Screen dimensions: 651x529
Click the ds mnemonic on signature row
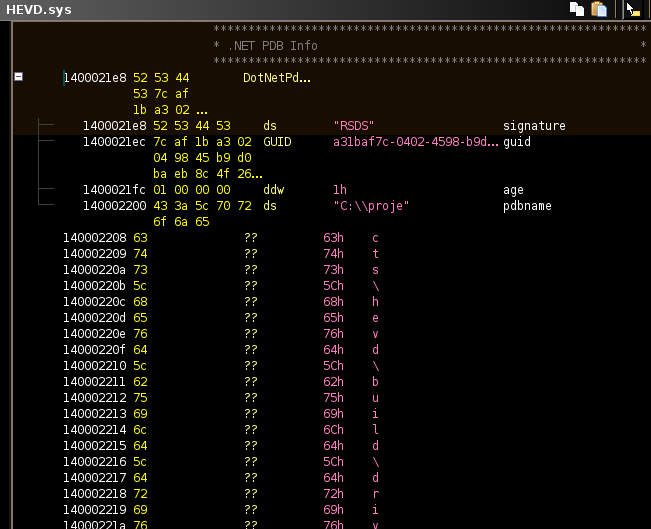pos(270,126)
